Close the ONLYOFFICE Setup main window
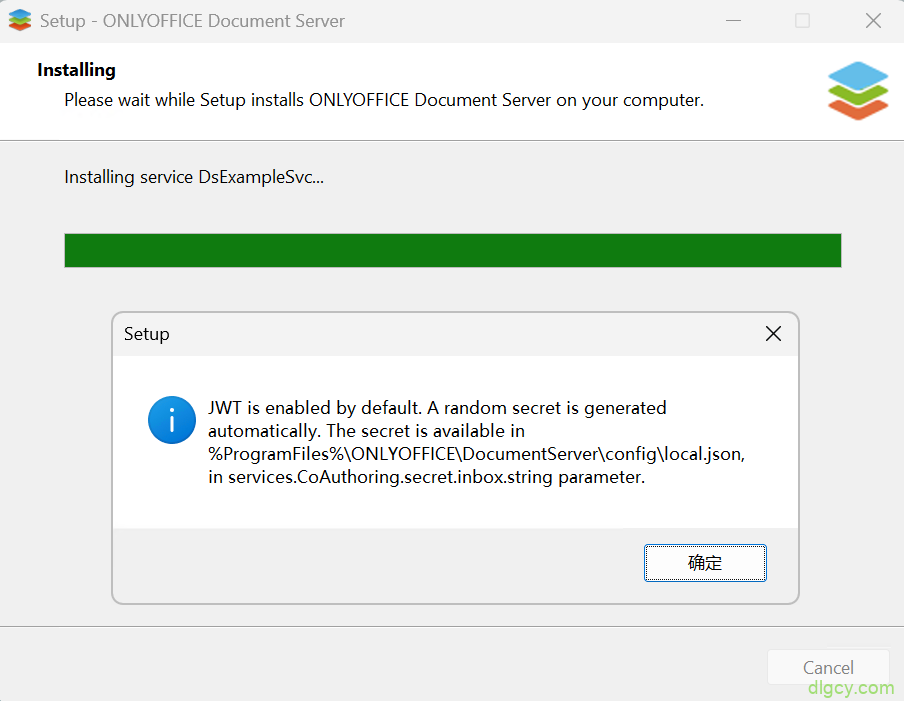The image size is (904, 701). pos(873,21)
